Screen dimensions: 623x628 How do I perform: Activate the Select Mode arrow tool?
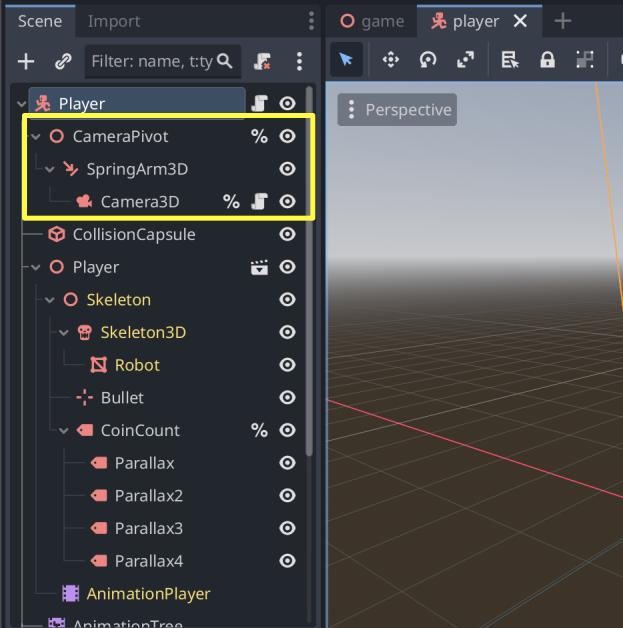346,60
